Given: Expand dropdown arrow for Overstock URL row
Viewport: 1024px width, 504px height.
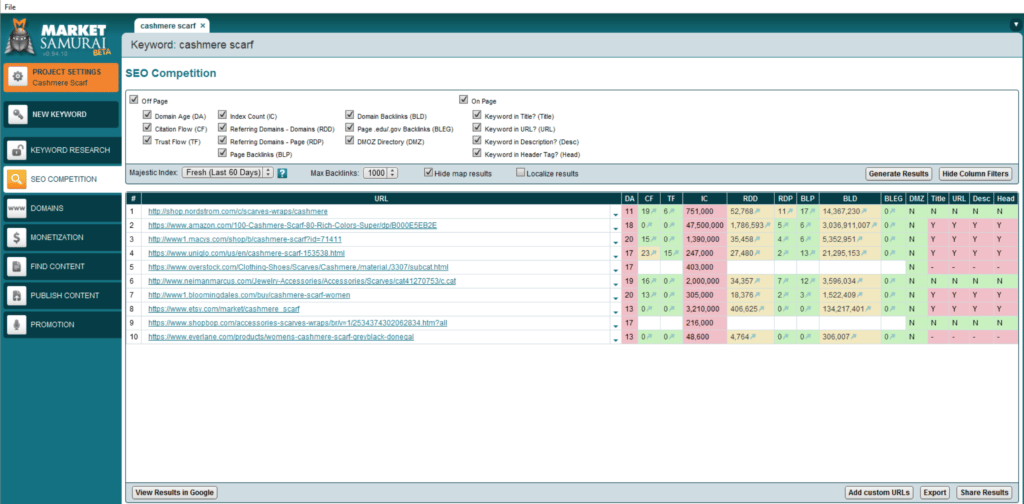Looking at the screenshot, I should (x=615, y=270).
